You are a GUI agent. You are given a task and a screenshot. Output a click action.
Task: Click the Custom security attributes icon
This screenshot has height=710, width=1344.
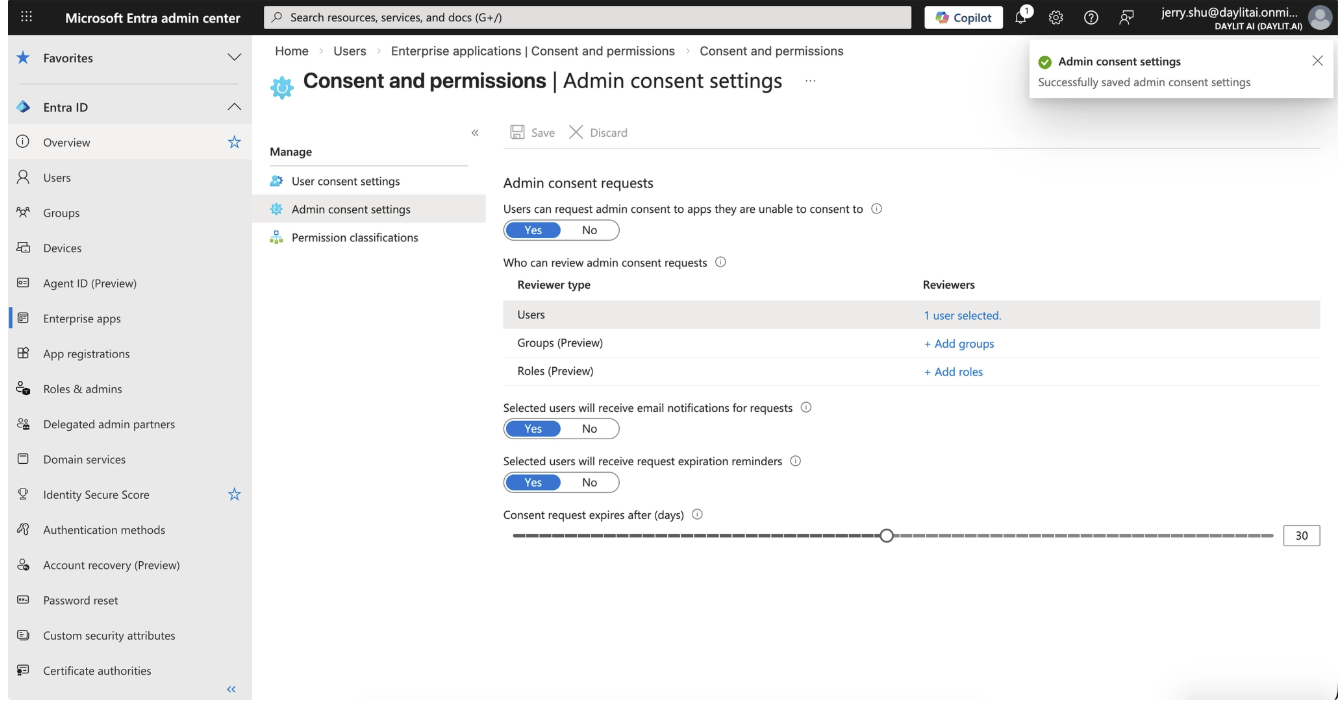(22, 636)
